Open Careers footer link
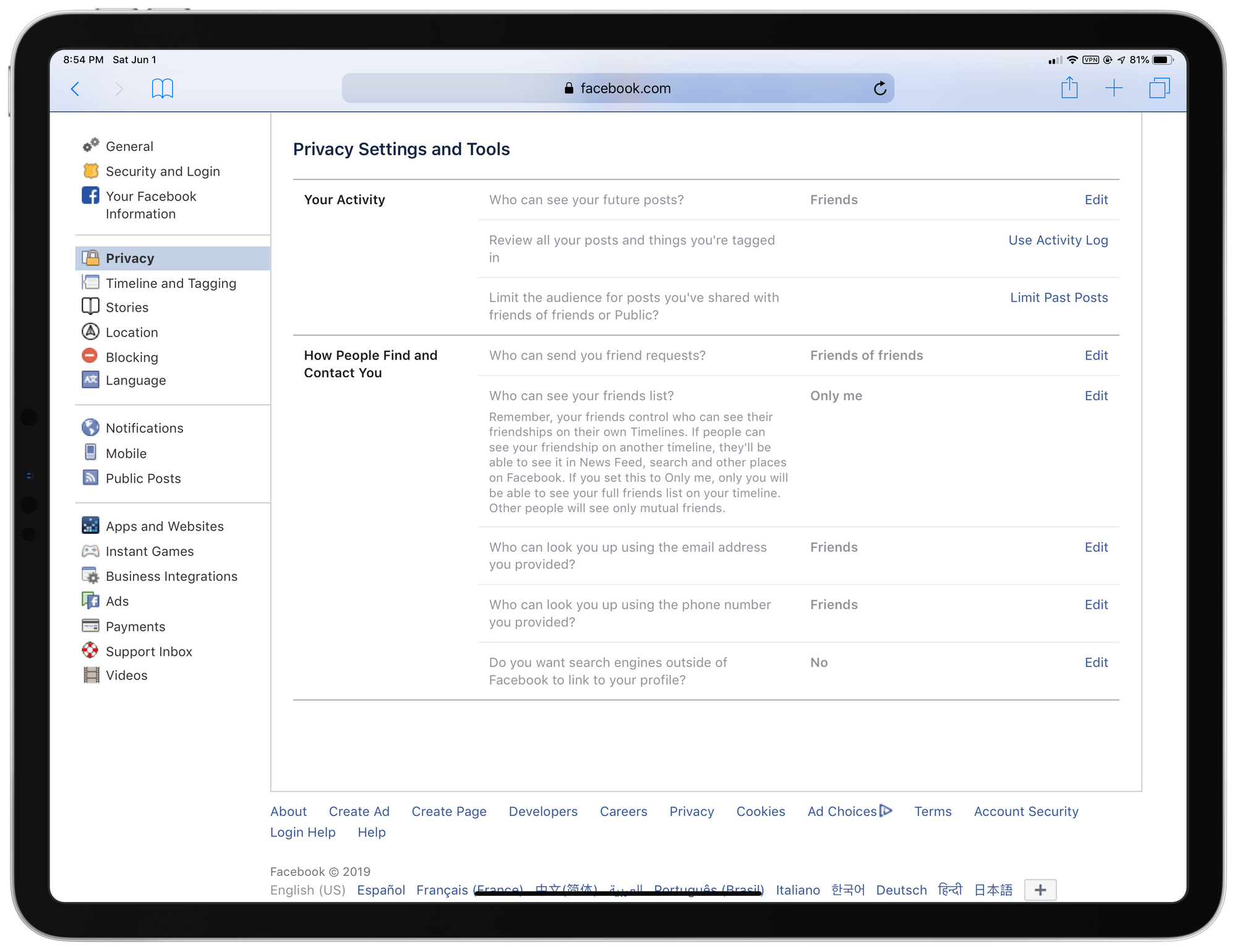This screenshot has height=952, width=1237. point(623,812)
